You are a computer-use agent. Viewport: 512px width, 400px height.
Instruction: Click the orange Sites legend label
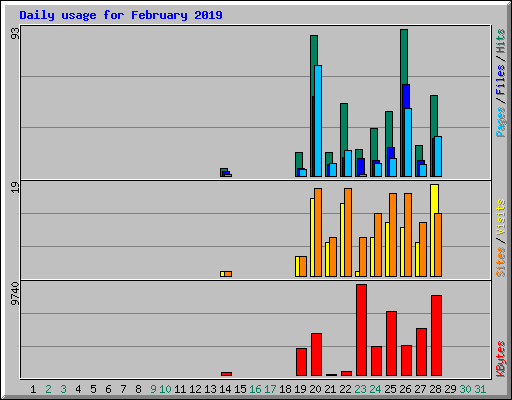click(500, 262)
